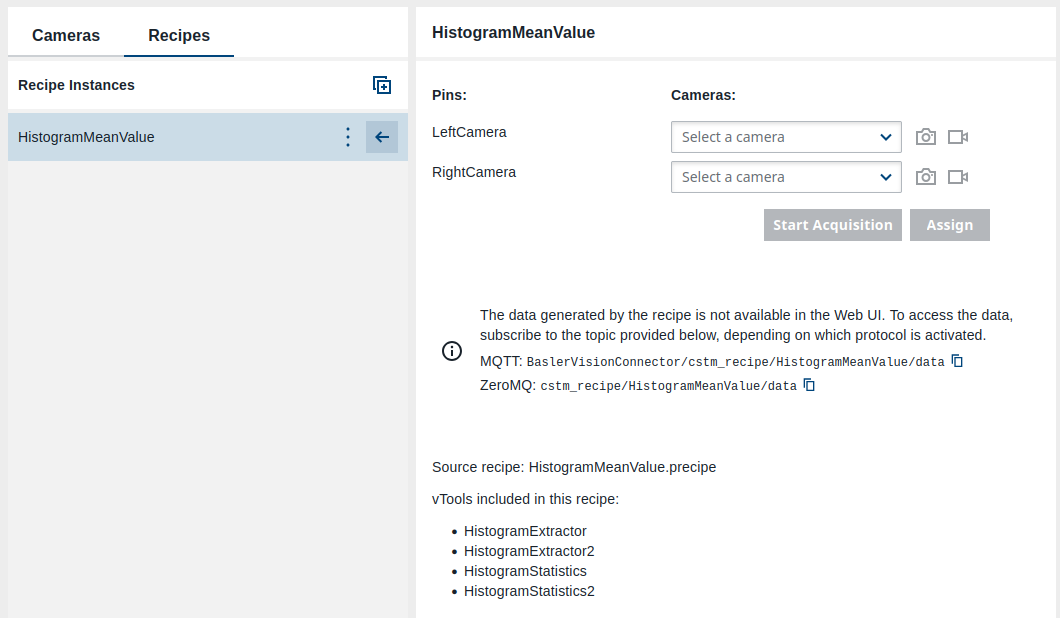This screenshot has width=1060, height=618.
Task: Open the LeftCamera camera selection dropdown
Action: [x=785, y=137]
